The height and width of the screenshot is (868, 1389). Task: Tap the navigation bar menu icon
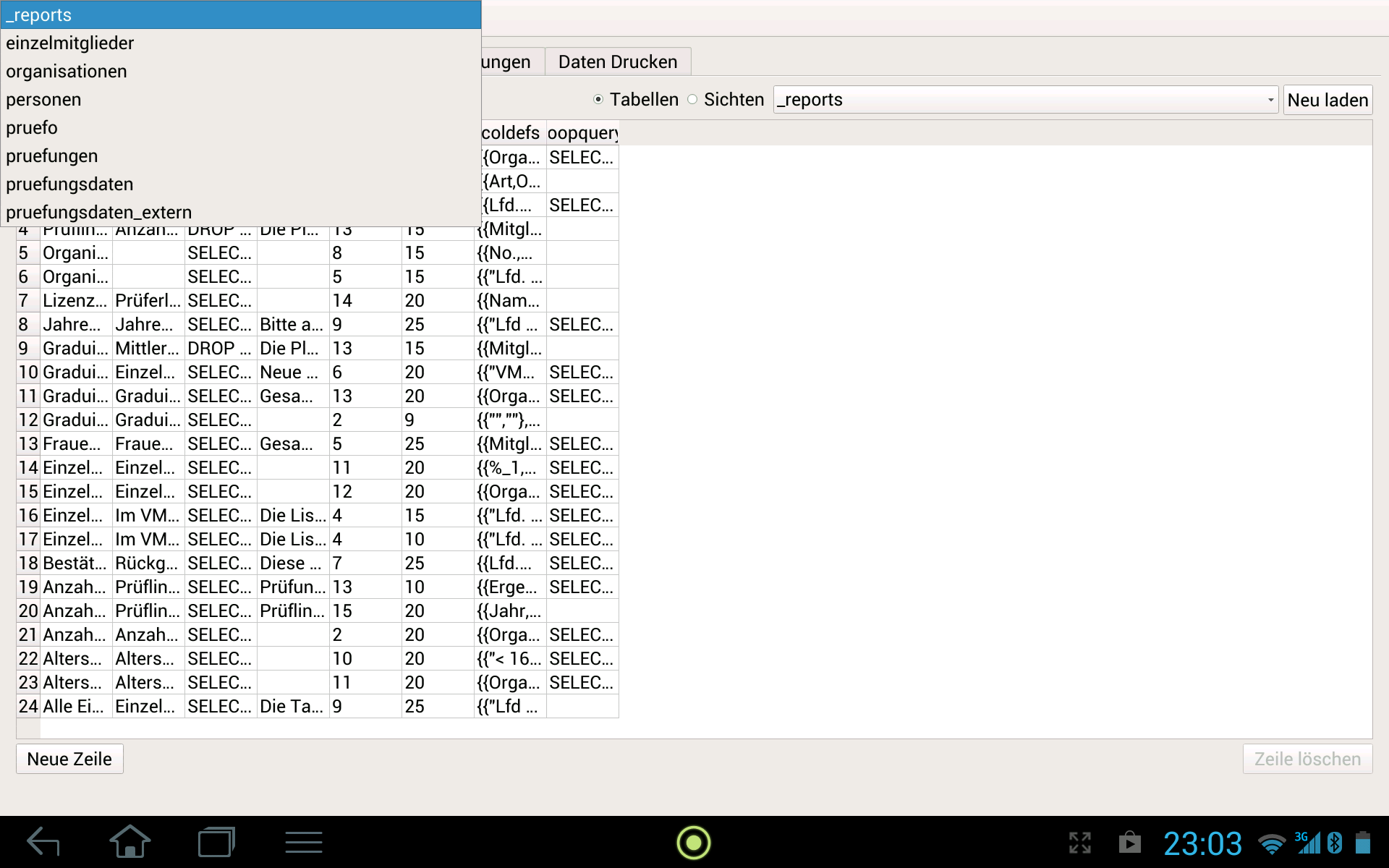pos(303,842)
